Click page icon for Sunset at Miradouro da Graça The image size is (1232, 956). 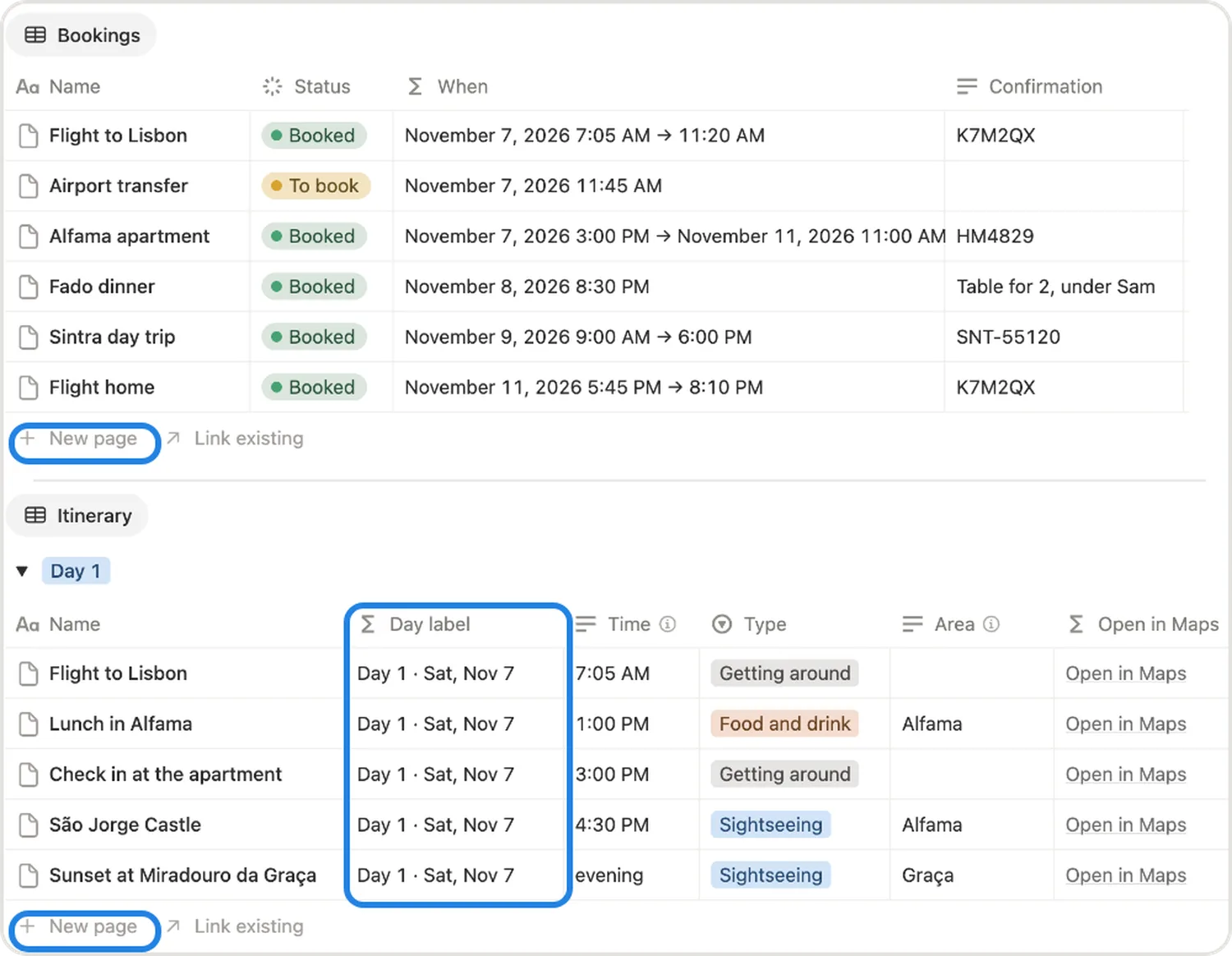coord(29,876)
